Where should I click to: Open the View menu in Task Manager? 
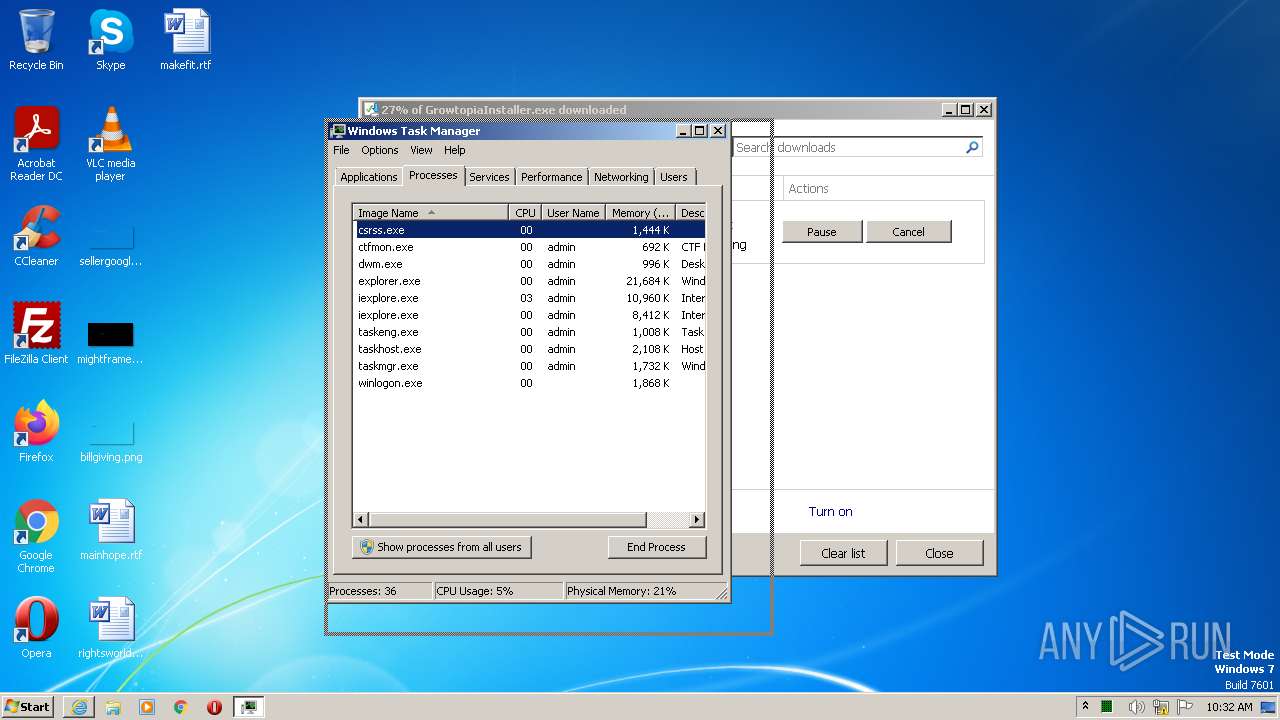coord(421,150)
